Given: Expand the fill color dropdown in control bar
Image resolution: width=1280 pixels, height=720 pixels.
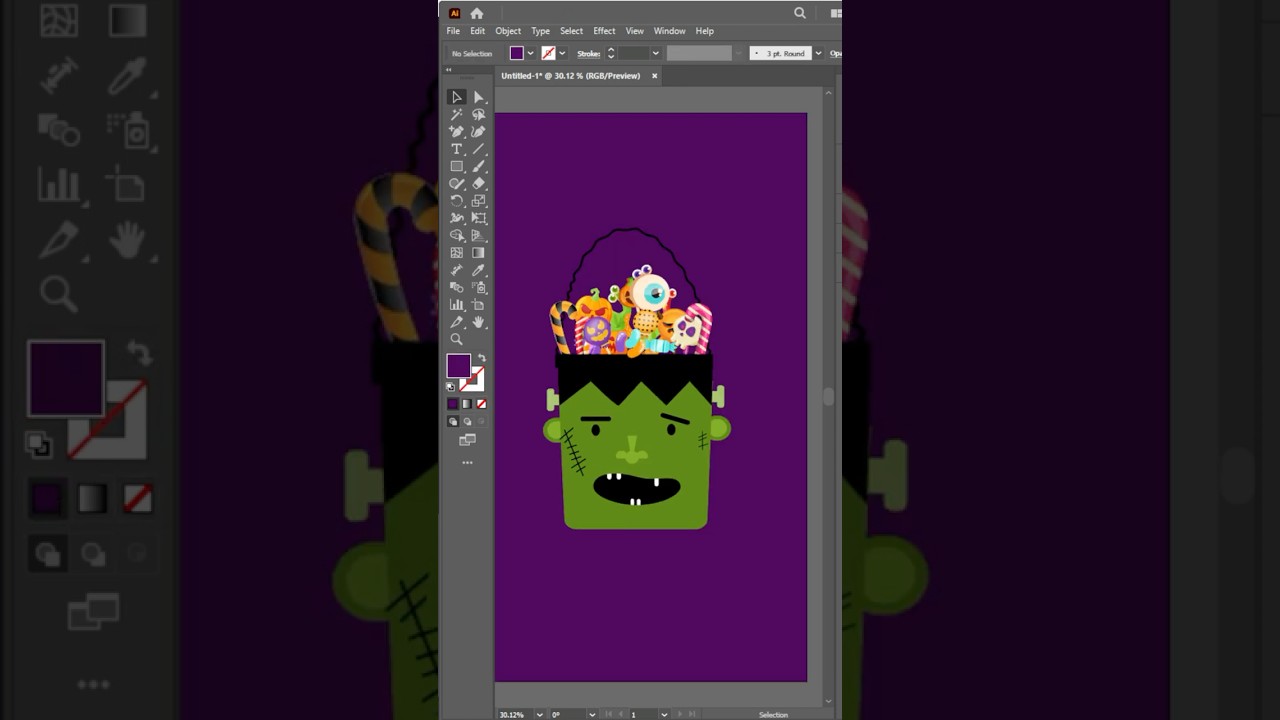Looking at the screenshot, I should coord(530,54).
